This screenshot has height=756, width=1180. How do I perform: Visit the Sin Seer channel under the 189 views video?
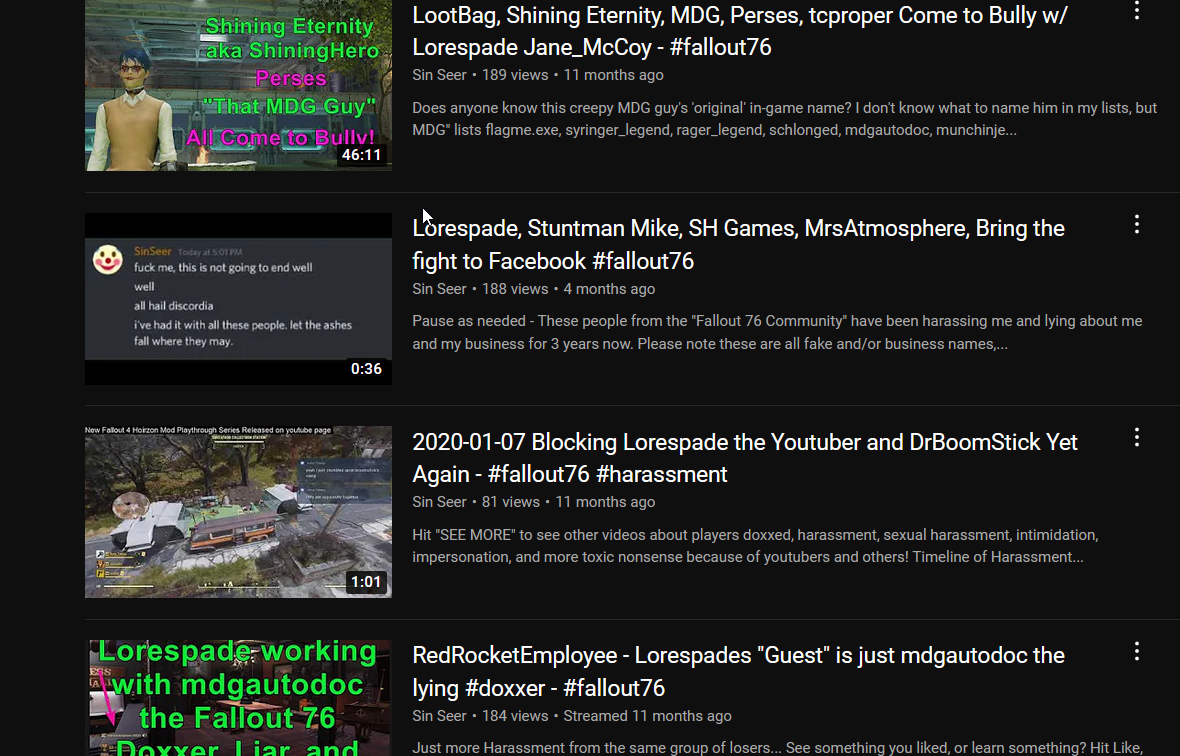[x=439, y=75]
